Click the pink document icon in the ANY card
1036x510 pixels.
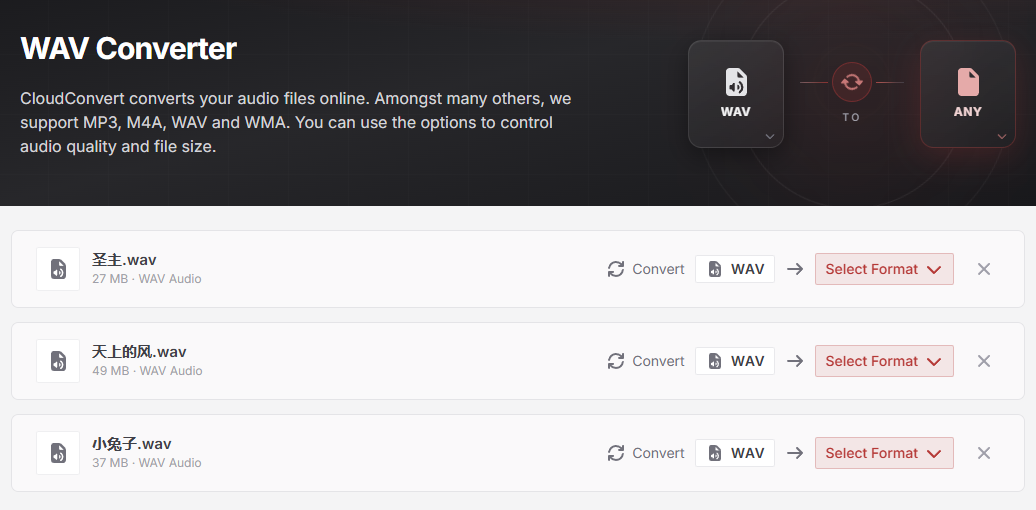[x=967, y=82]
